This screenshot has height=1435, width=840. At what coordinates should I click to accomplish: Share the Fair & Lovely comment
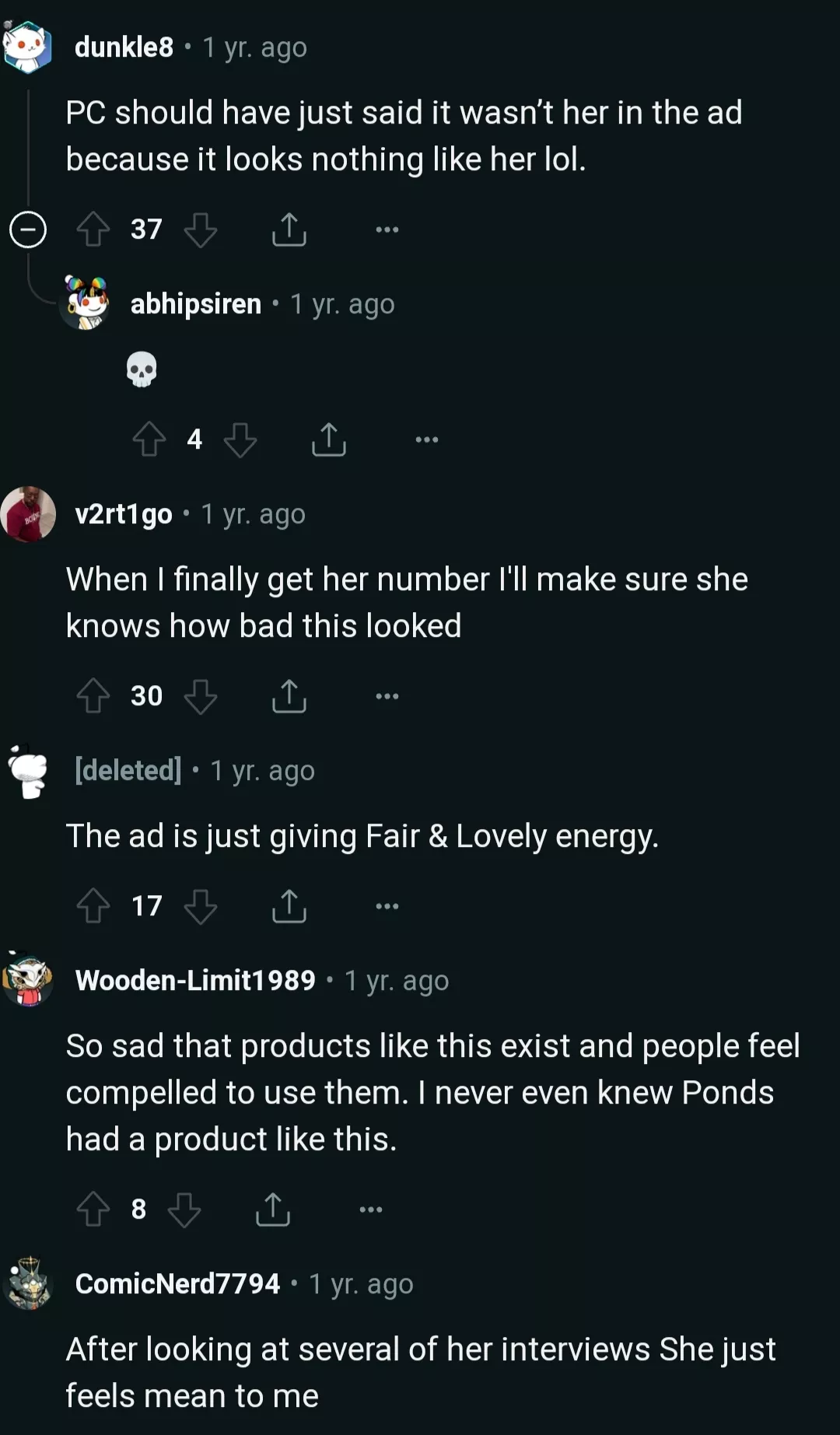point(289,906)
